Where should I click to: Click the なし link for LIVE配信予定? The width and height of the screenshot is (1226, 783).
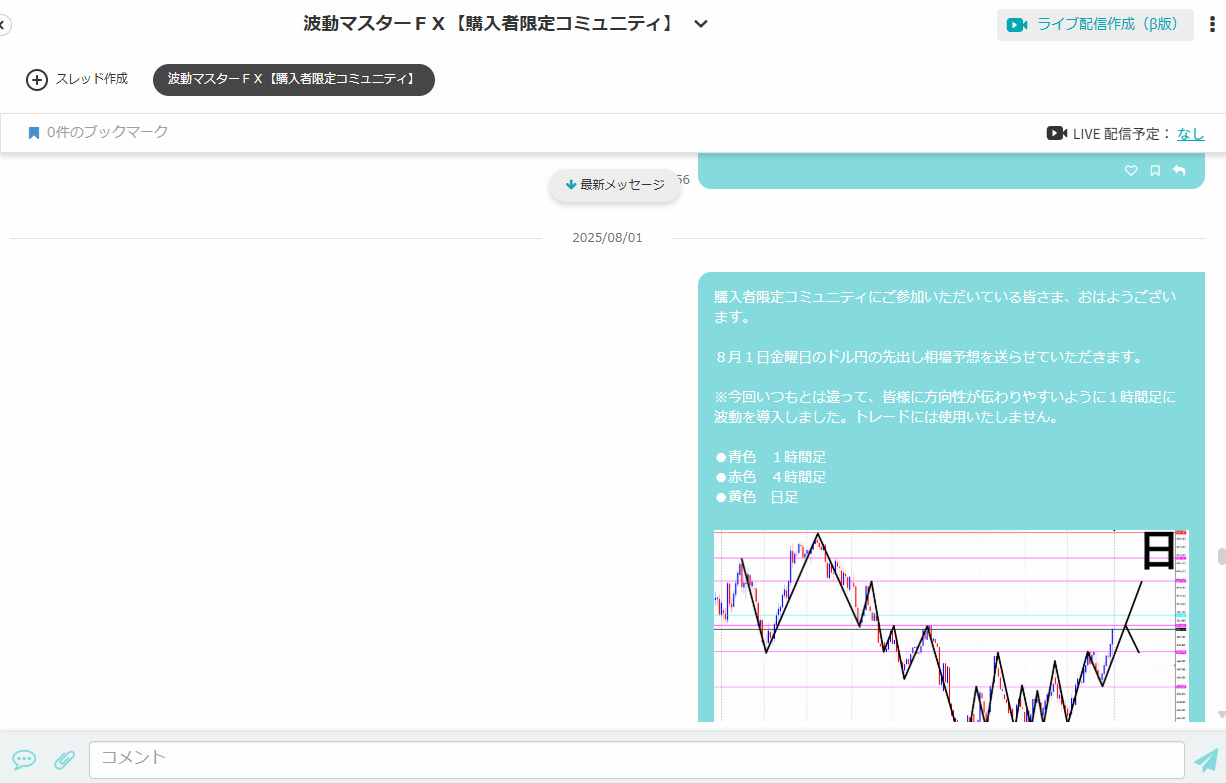coord(1191,133)
